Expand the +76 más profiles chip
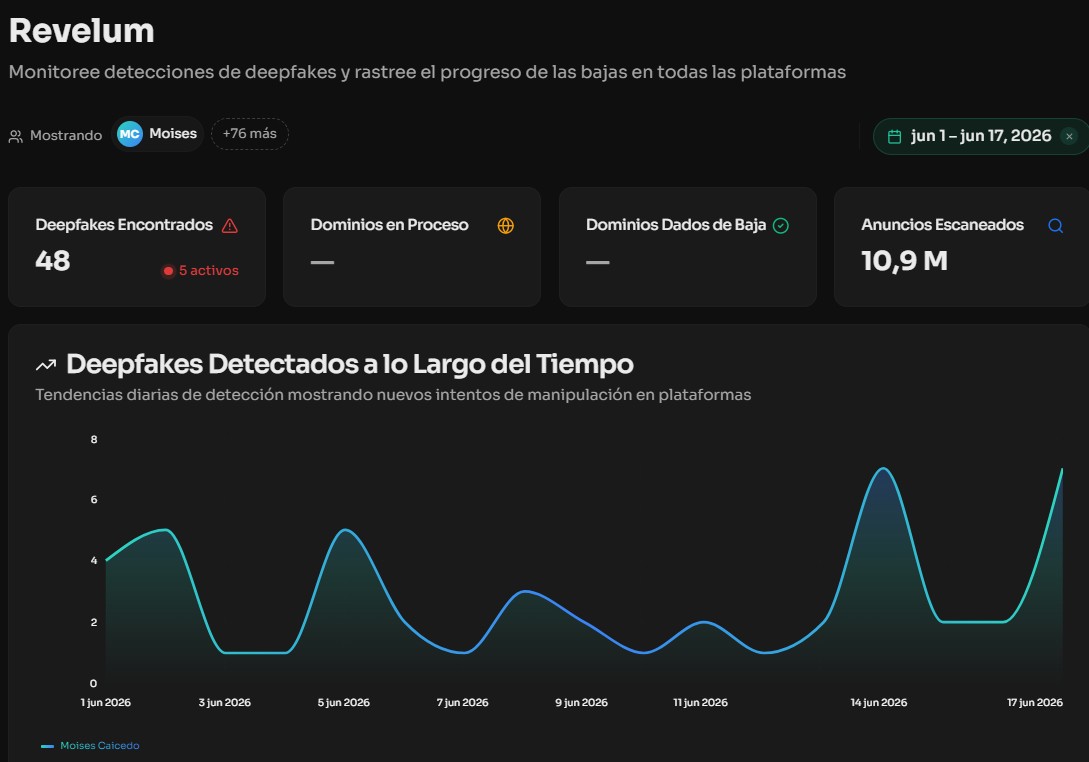This screenshot has height=762, width=1089. click(x=249, y=134)
